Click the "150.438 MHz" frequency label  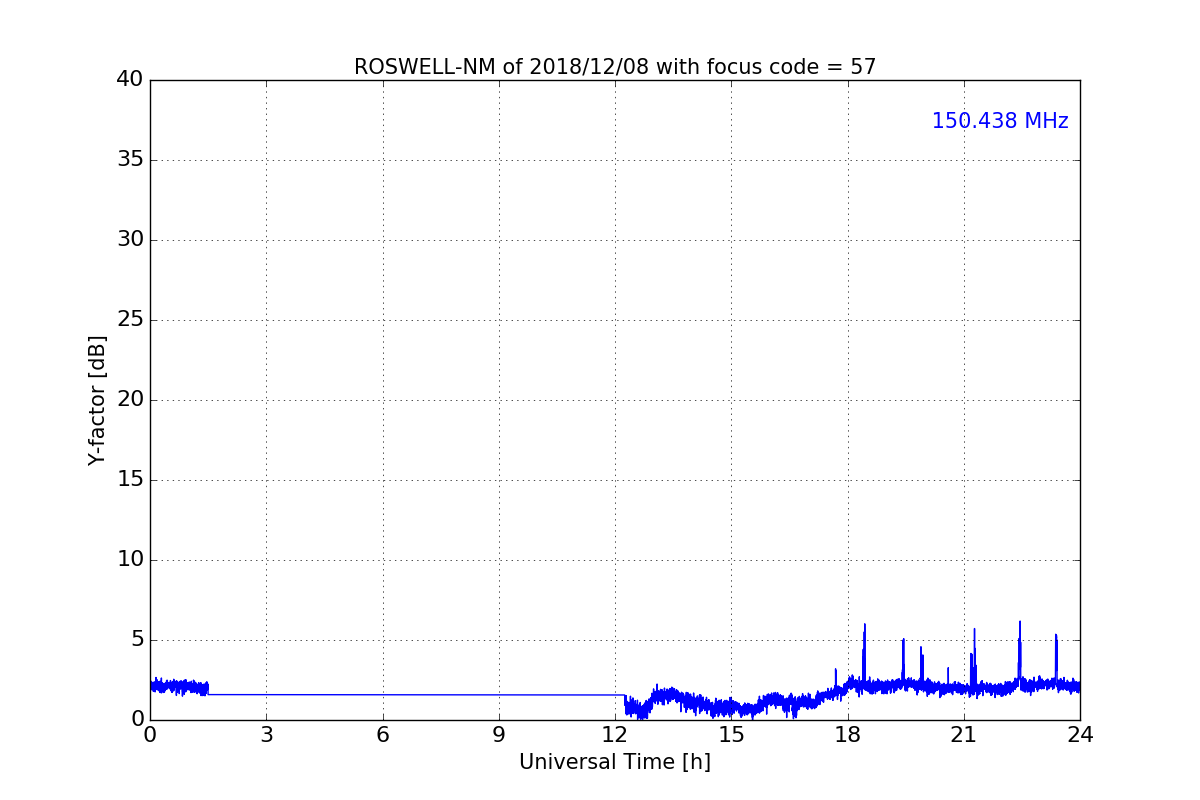tap(1000, 121)
